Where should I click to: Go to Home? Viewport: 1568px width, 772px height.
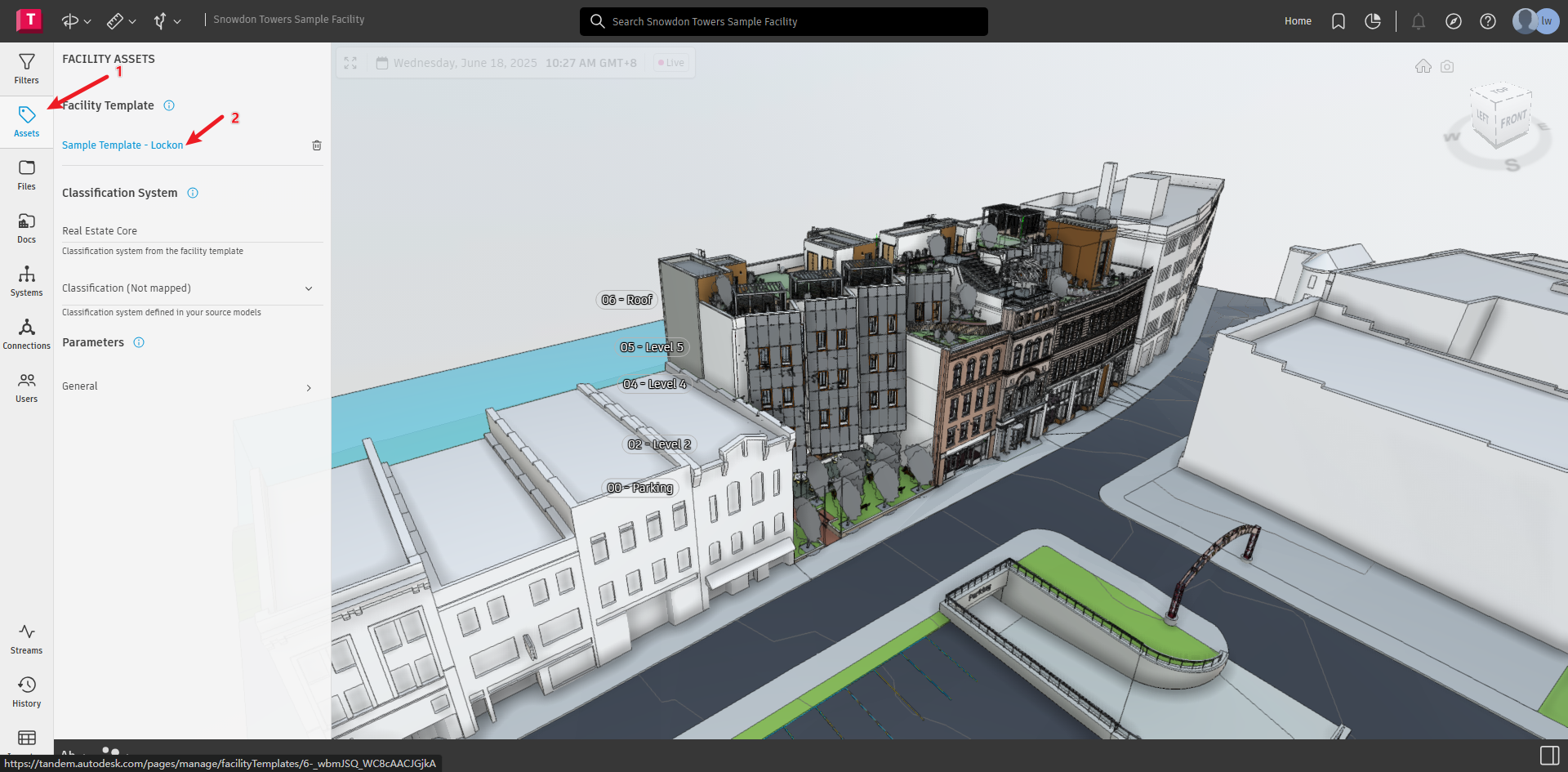1298,21
